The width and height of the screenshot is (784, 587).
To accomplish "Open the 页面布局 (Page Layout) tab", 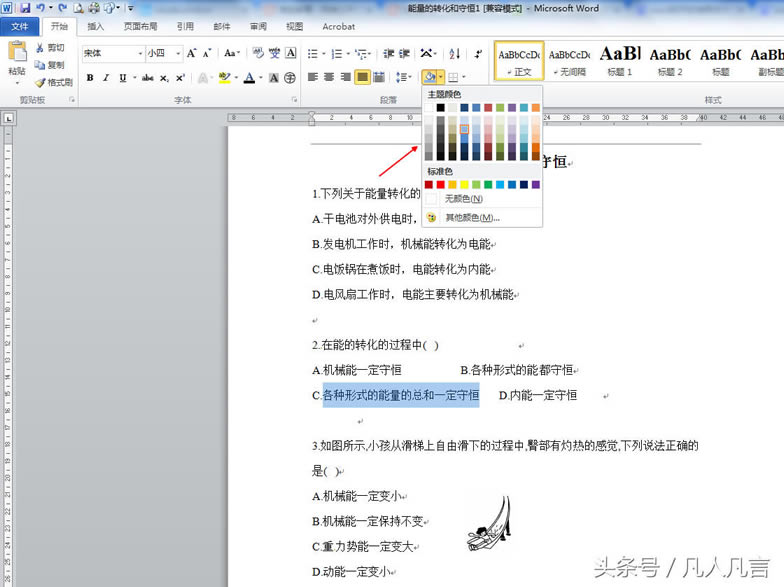I will (139, 27).
